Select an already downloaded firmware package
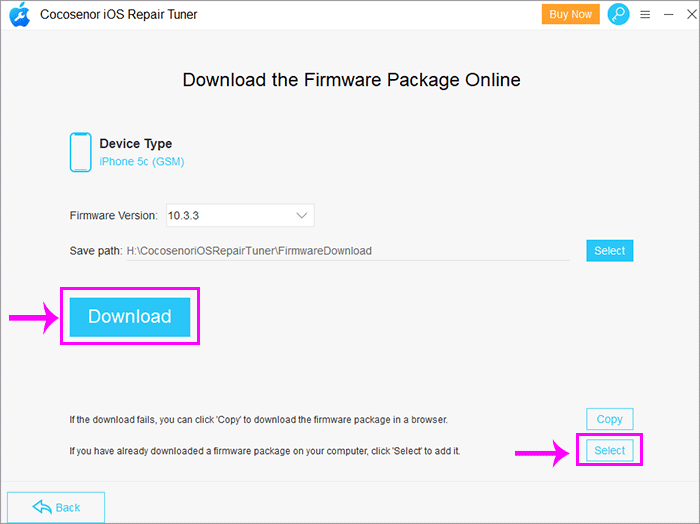This screenshot has height=524, width=700. pyautogui.click(x=609, y=450)
